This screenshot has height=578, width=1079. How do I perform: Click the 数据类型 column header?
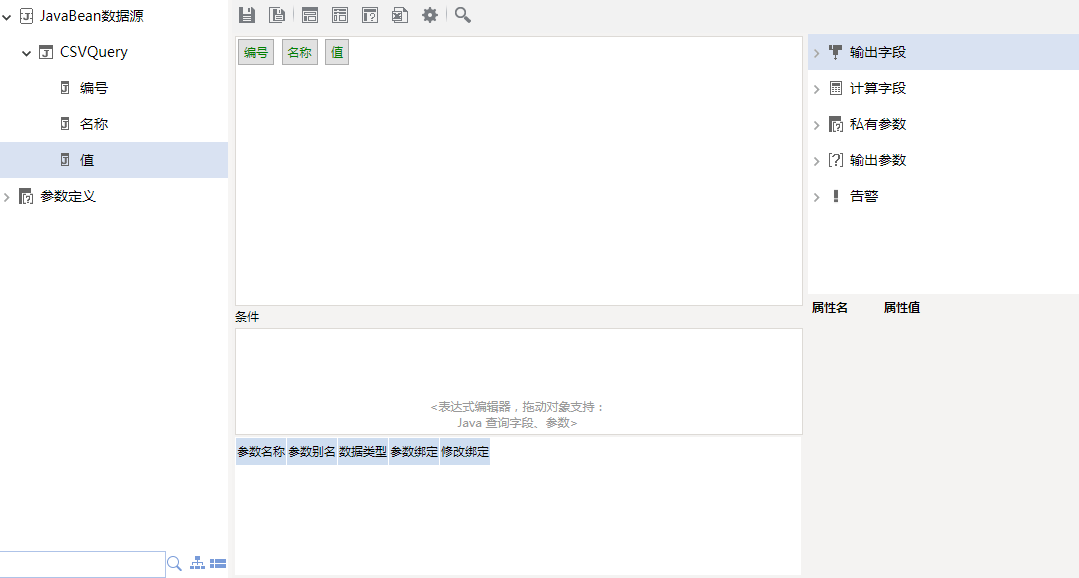click(x=363, y=451)
